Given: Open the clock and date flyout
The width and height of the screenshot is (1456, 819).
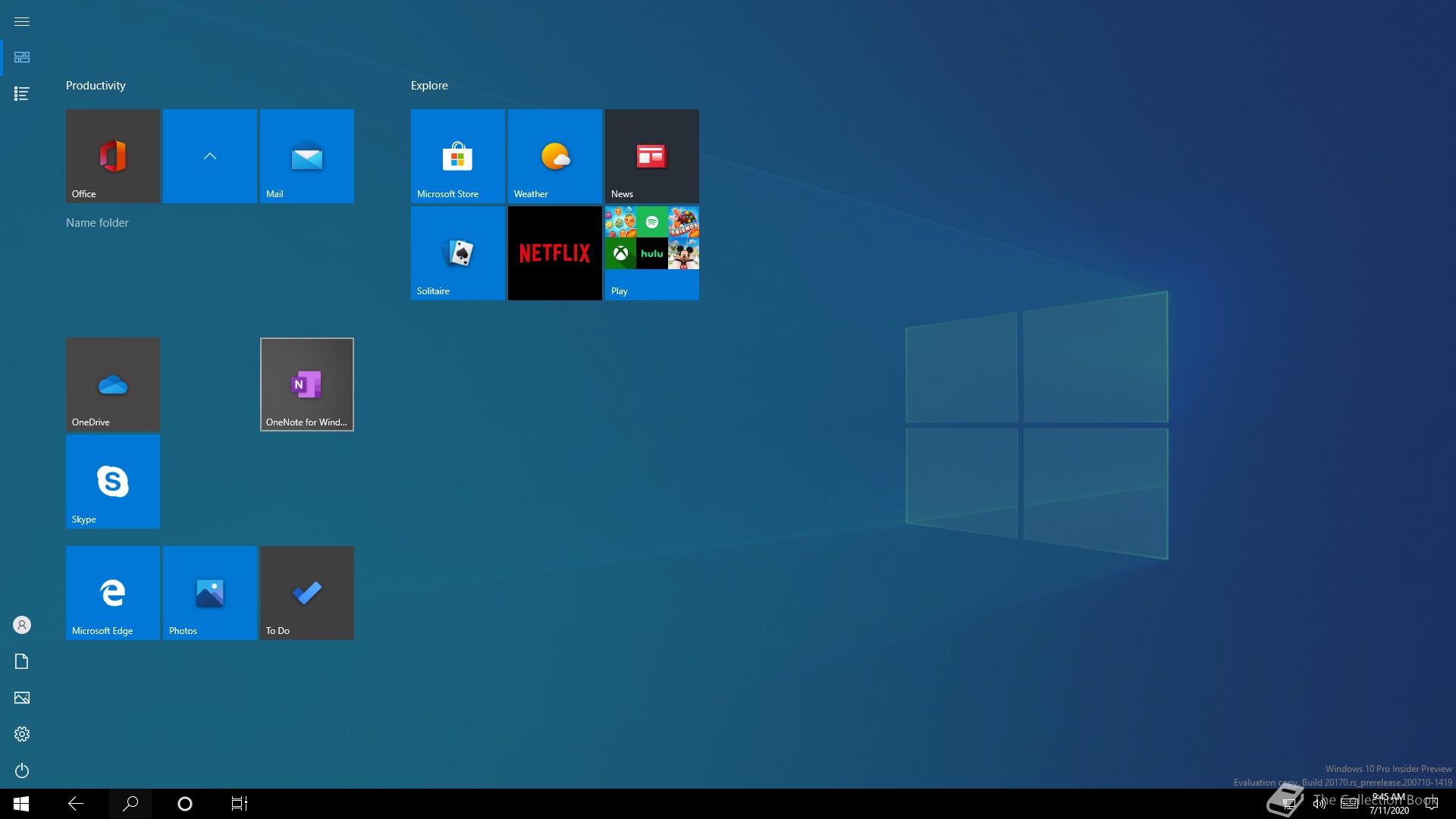Looking at the screenshot, I should 1389,804.
